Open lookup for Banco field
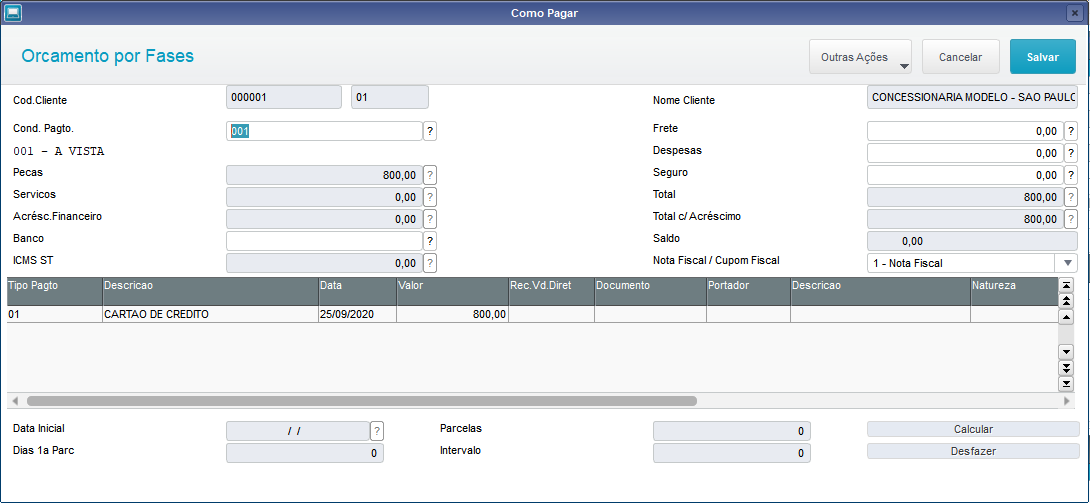1090x503 pixels. [x=430, y=241]
